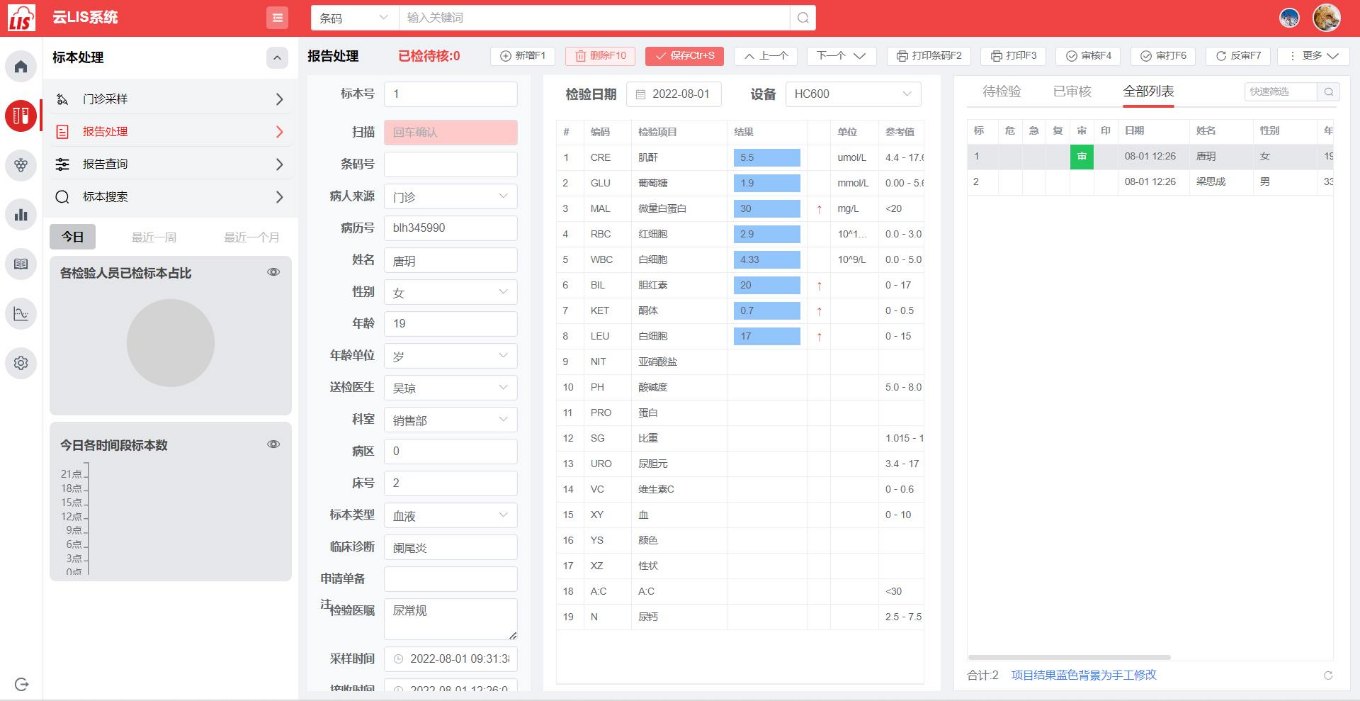Click the blue CRE result value 5.5

tap(767, 158)
